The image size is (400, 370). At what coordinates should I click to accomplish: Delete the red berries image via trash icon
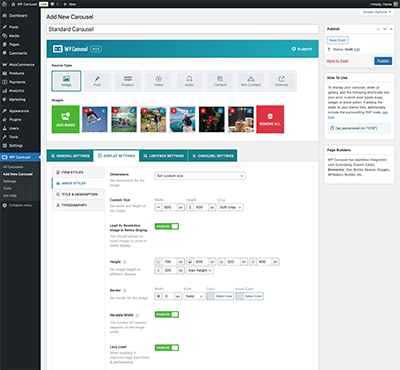(203, 110)
